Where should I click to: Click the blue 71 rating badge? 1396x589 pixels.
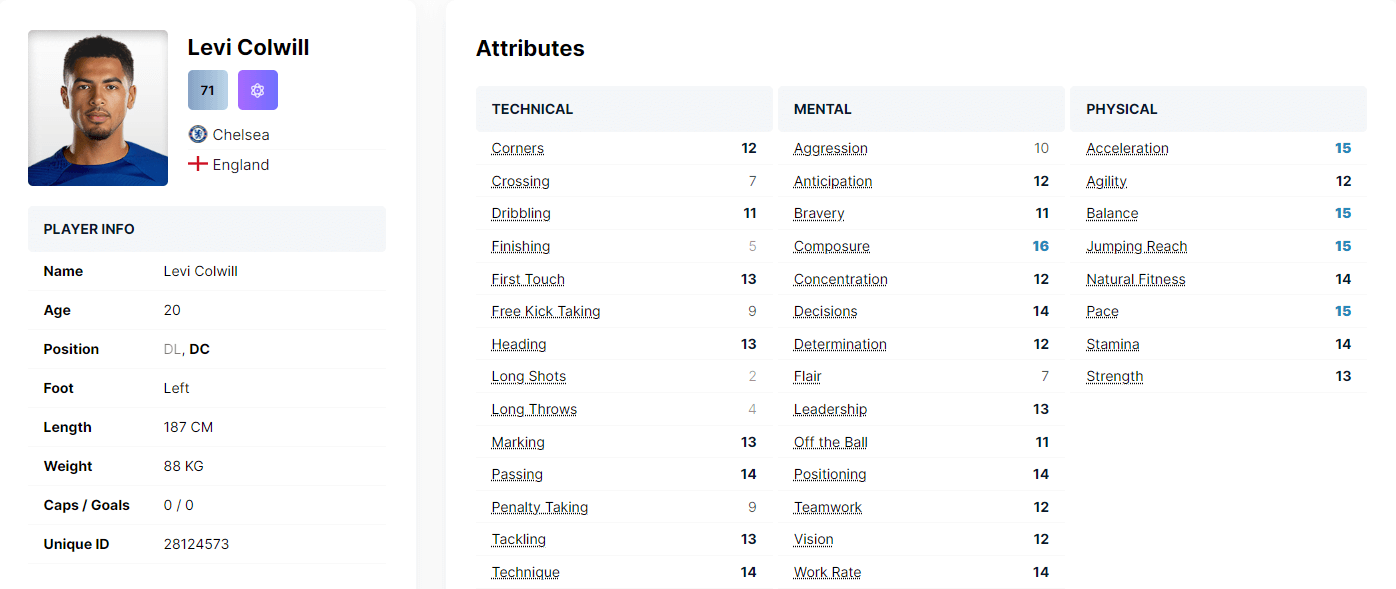pos(207,90)
